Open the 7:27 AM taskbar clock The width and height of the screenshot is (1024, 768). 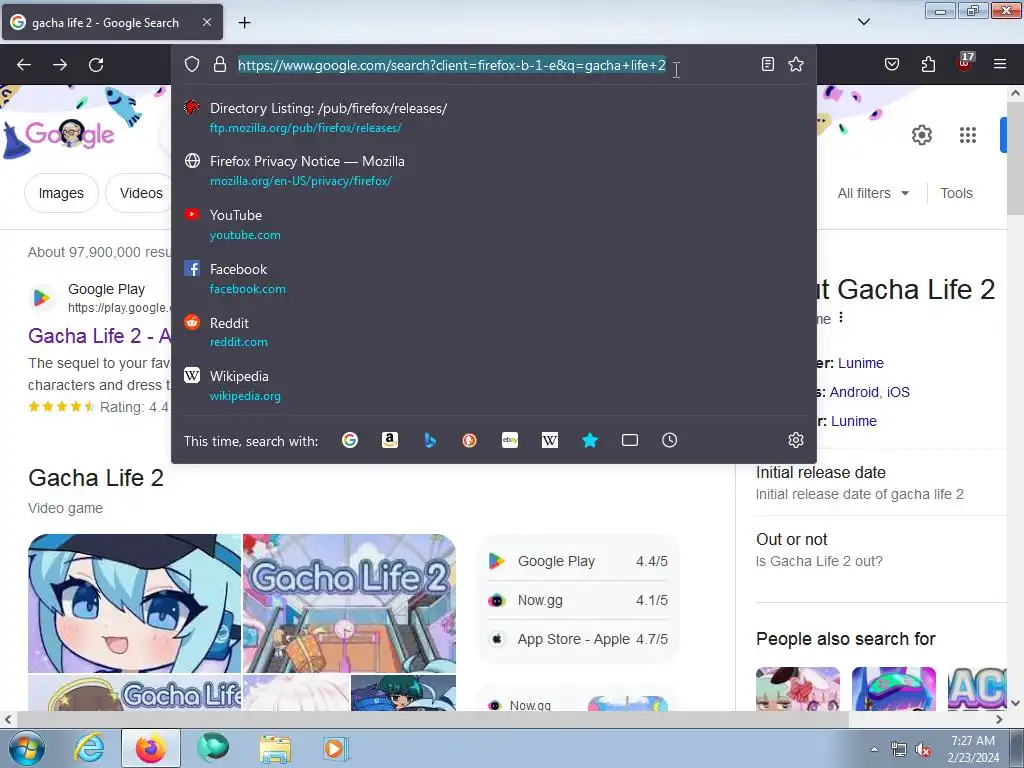(973, 749)
